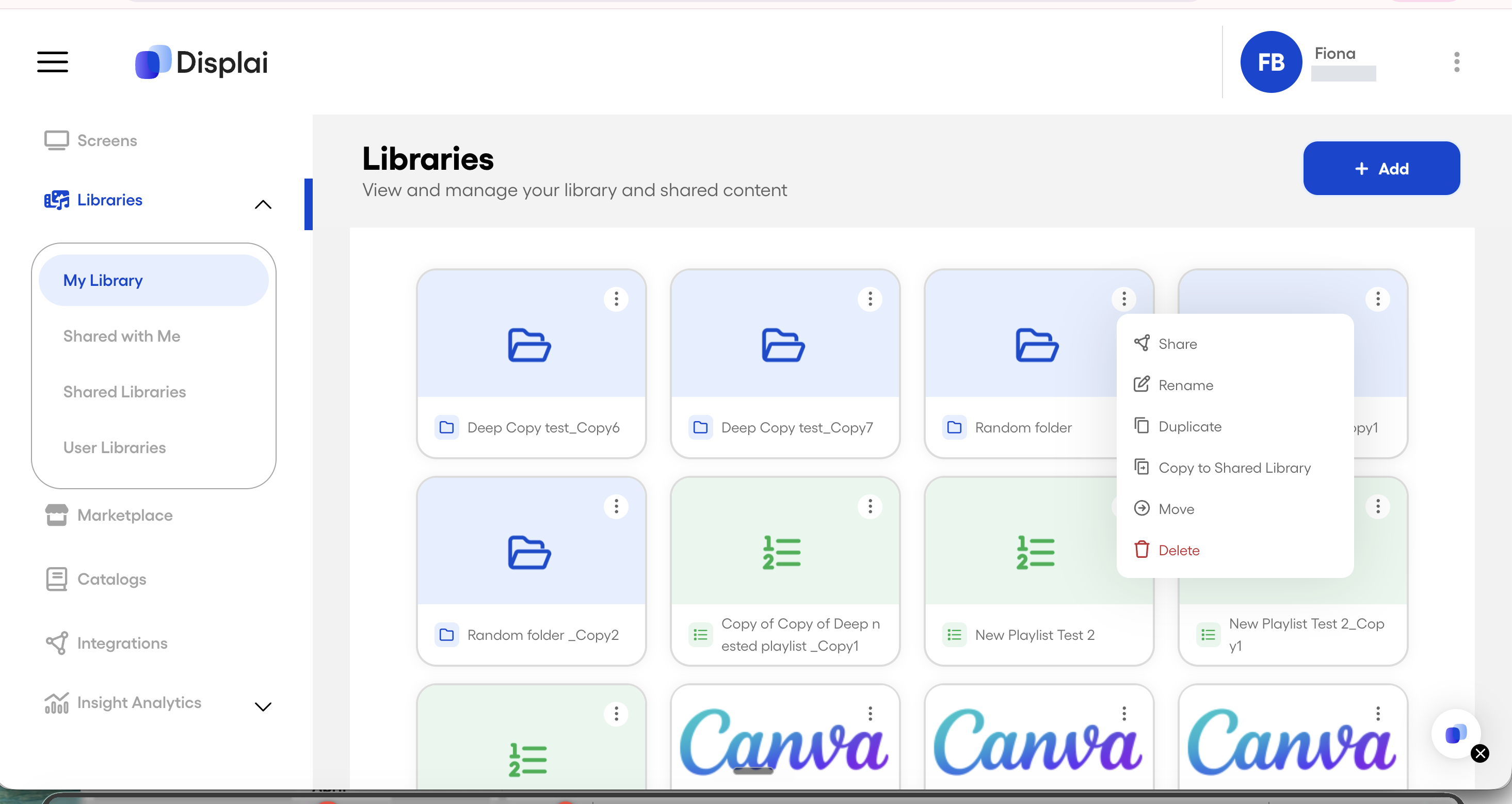1512x804 pixels.
Task: Click the Libraries sidebar item label
Action: 110,200
